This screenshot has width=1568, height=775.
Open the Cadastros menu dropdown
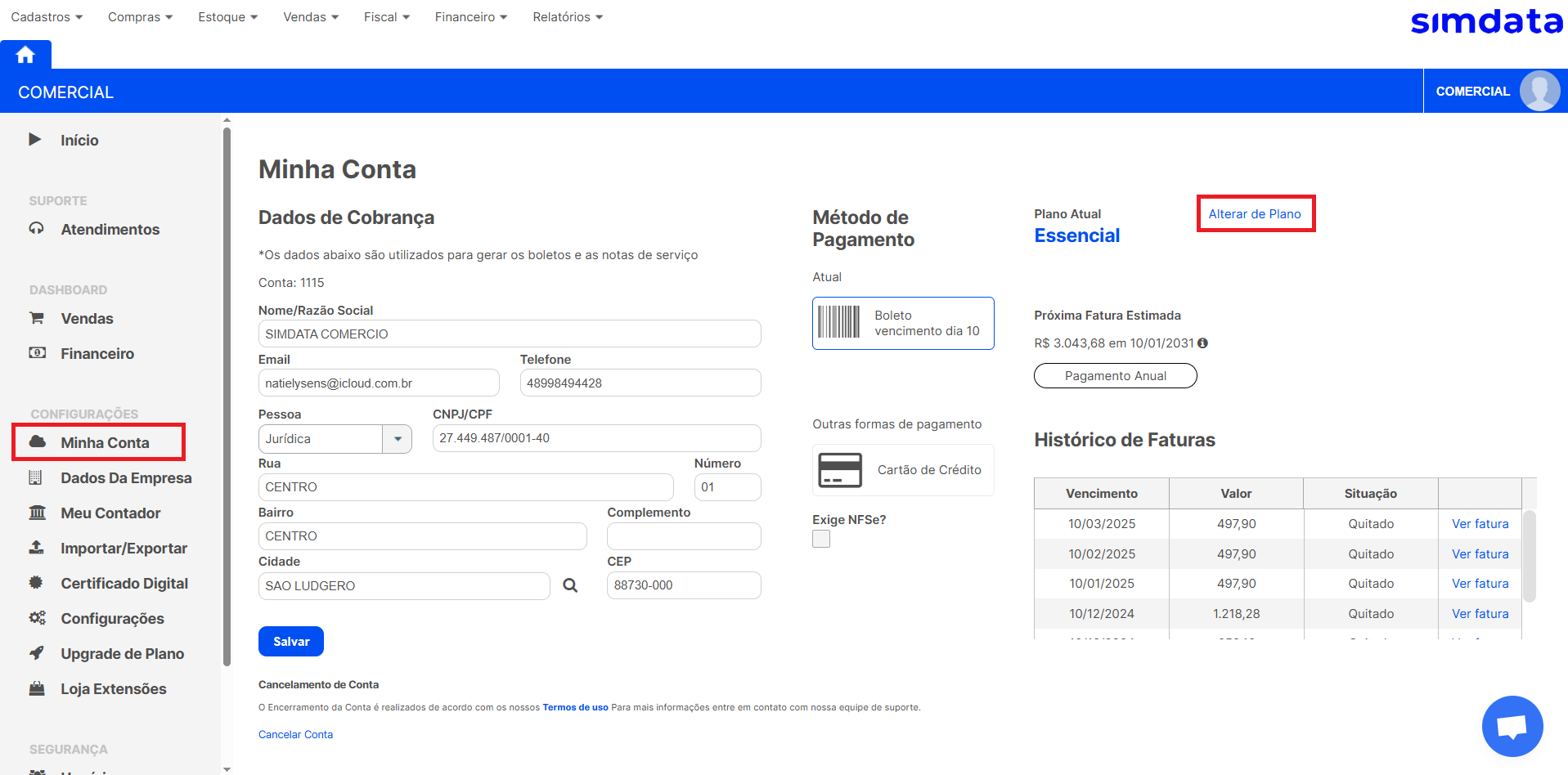pos(47,17)
